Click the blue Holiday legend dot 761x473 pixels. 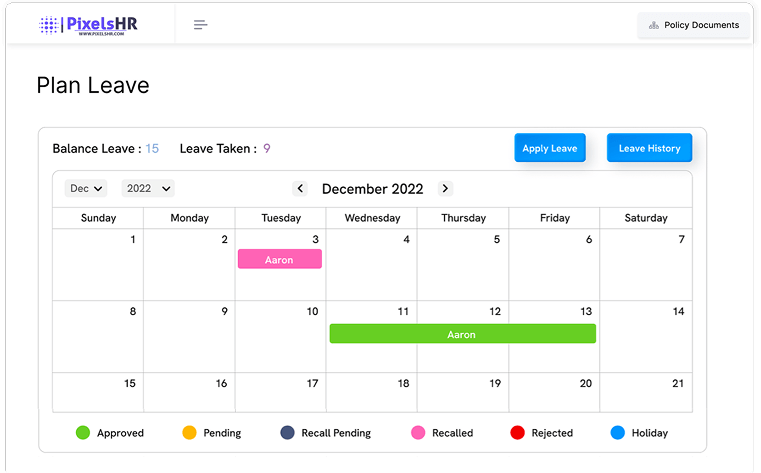coord(617,433)
